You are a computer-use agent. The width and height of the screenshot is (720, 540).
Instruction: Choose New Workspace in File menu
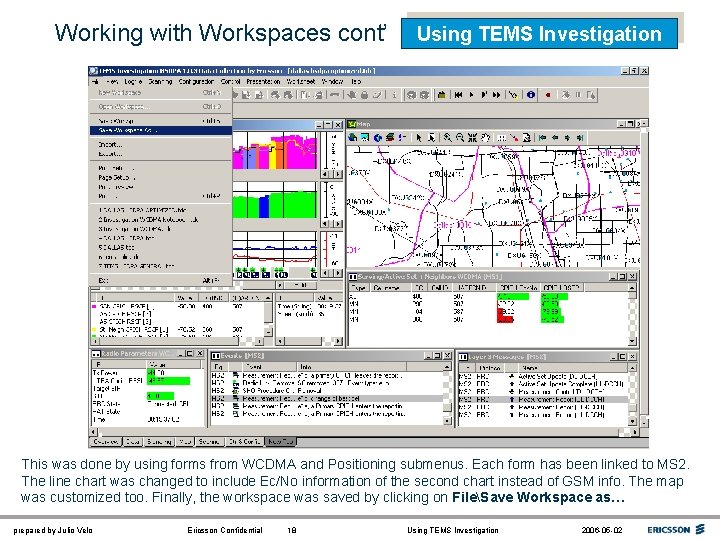[161, 93]
